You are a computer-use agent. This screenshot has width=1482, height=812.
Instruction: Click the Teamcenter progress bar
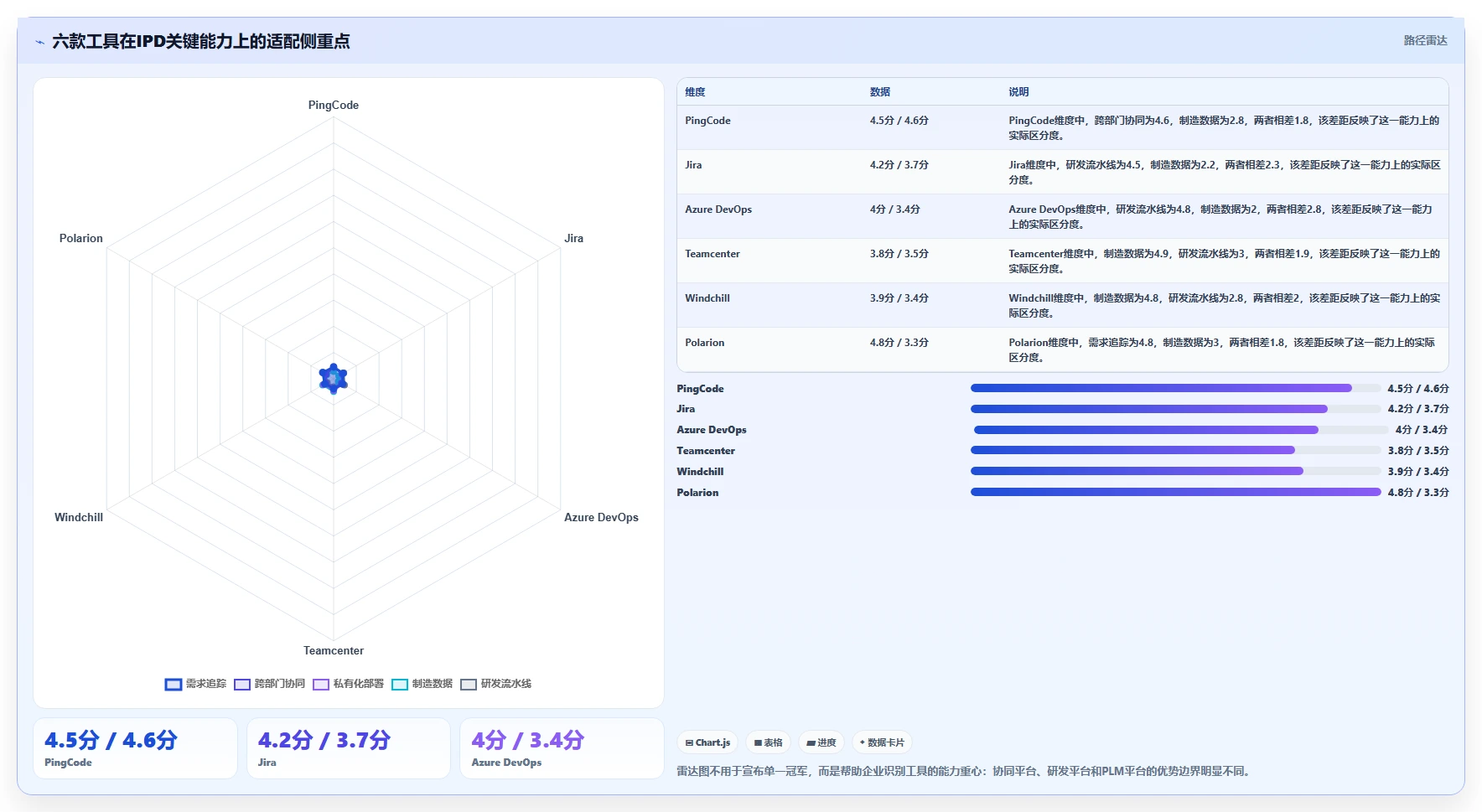(x=1175, y=450)
